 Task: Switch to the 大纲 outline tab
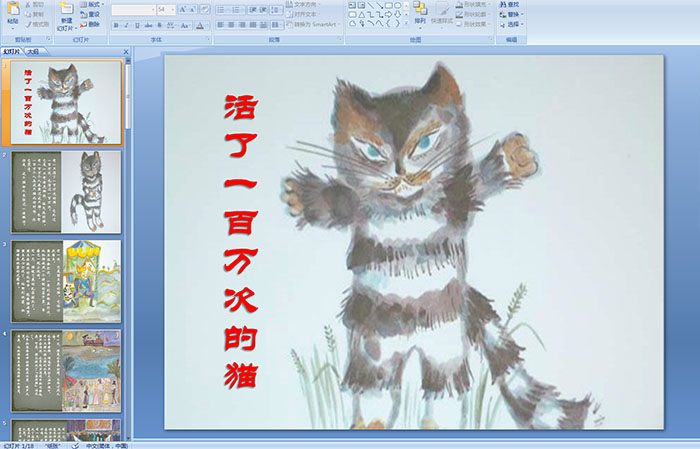(33, 52)
